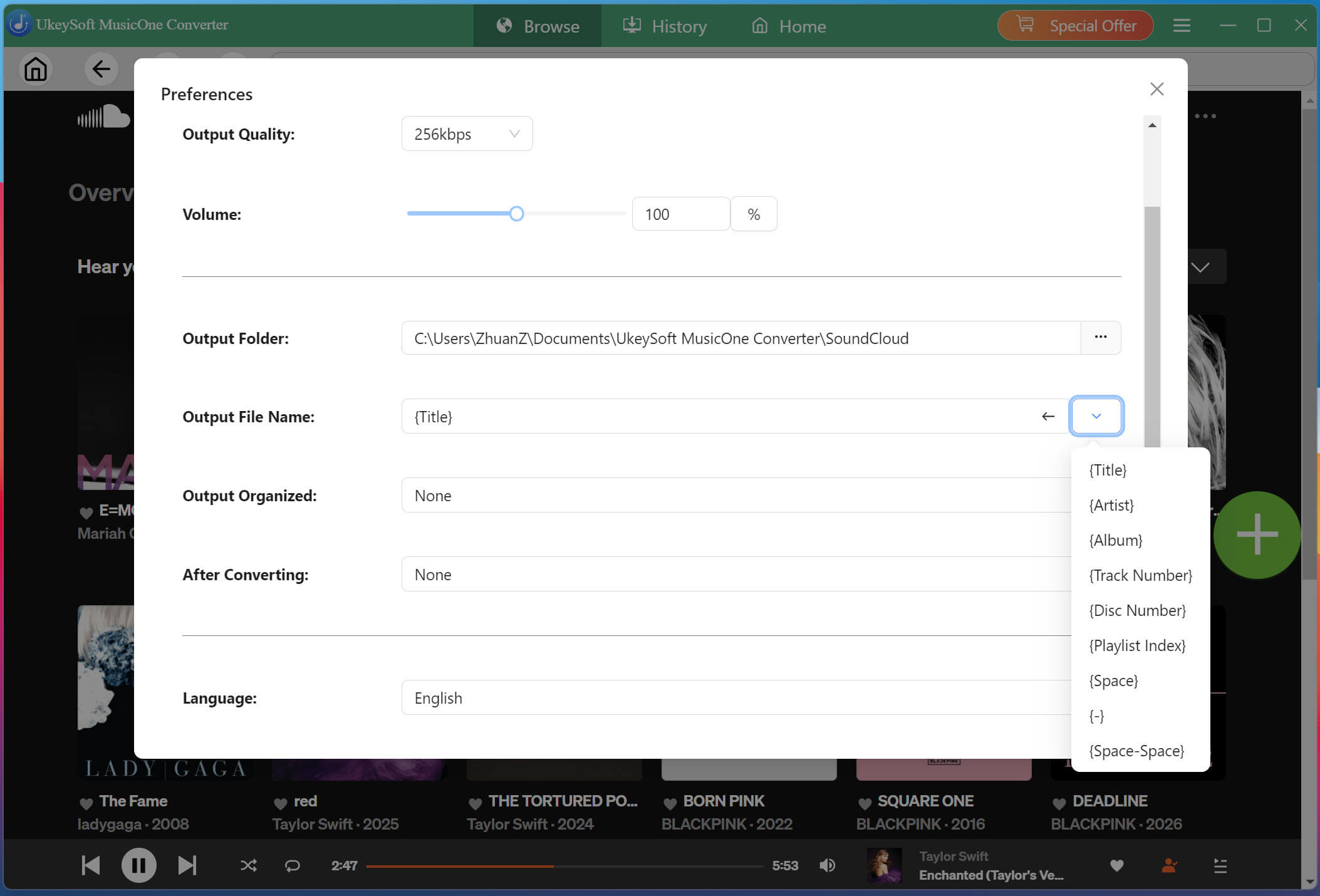Click the speaker volume icon
The height and width of the screenshot is (896, 1320).
coord(827,865)
